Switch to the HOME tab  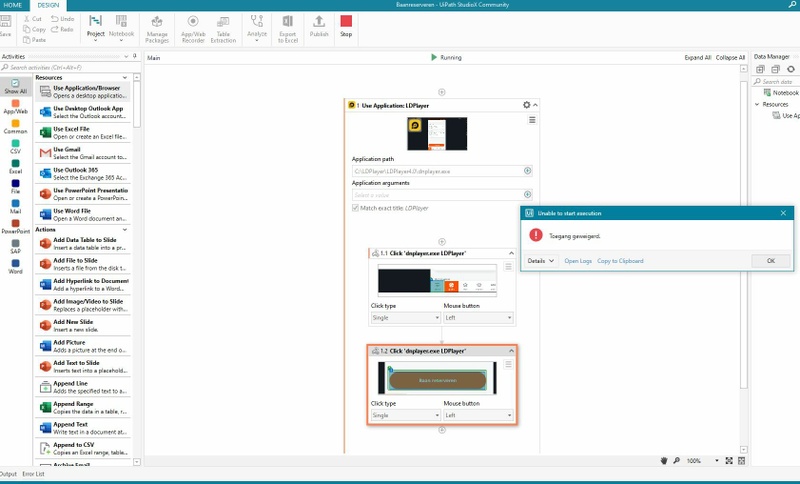click(x=13, y=5)
